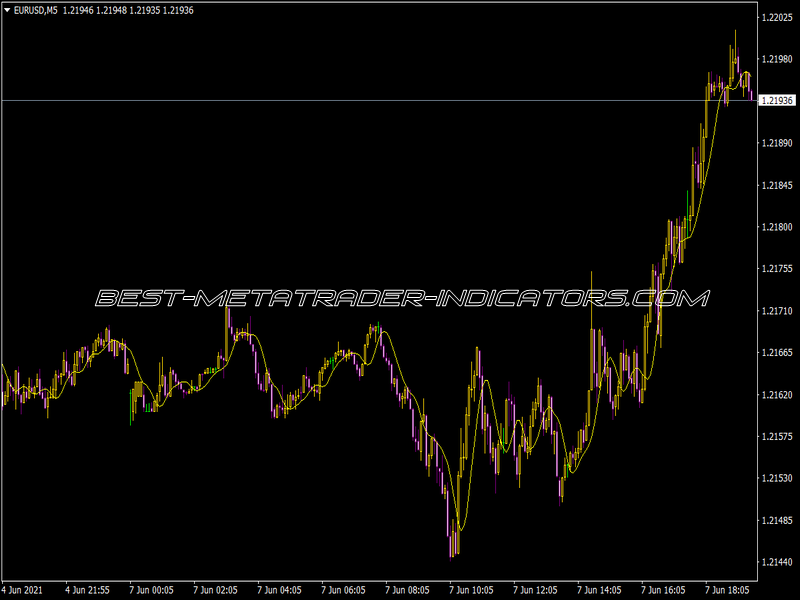Screen dimensions: 800x600
Task: Select the OHLC values 1.21946 1.21948 1.21935 1.21936
Action: 128,10
